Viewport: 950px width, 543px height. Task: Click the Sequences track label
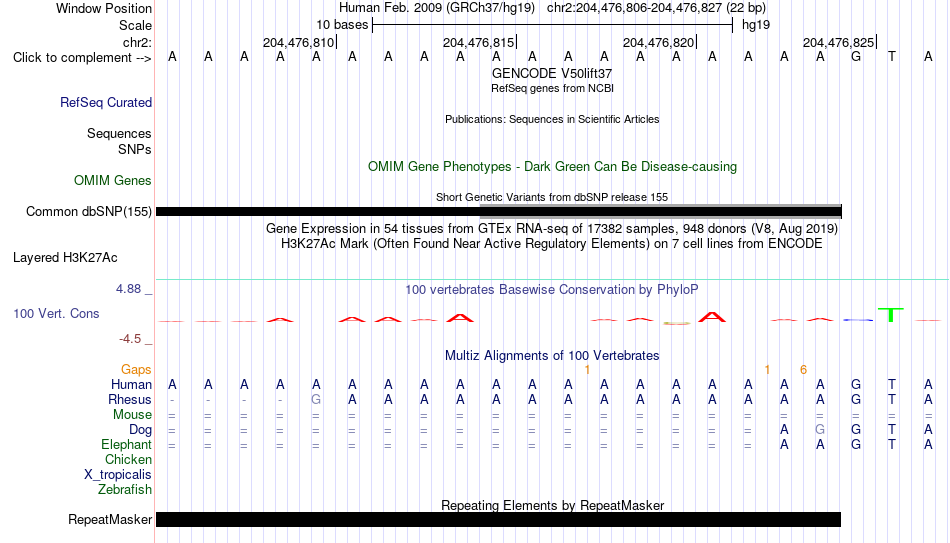click(x=119, y=133)
